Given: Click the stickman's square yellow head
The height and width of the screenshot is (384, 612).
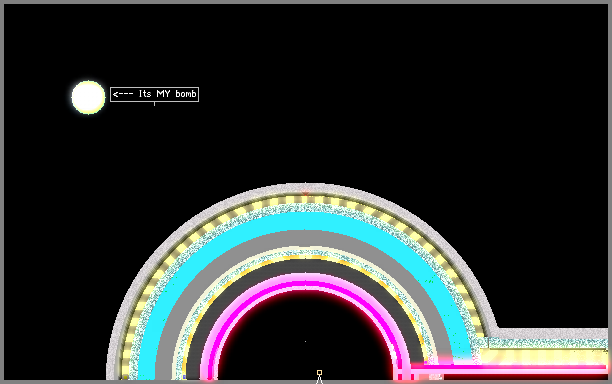Looking at the screenshot, I should point(319,372).
